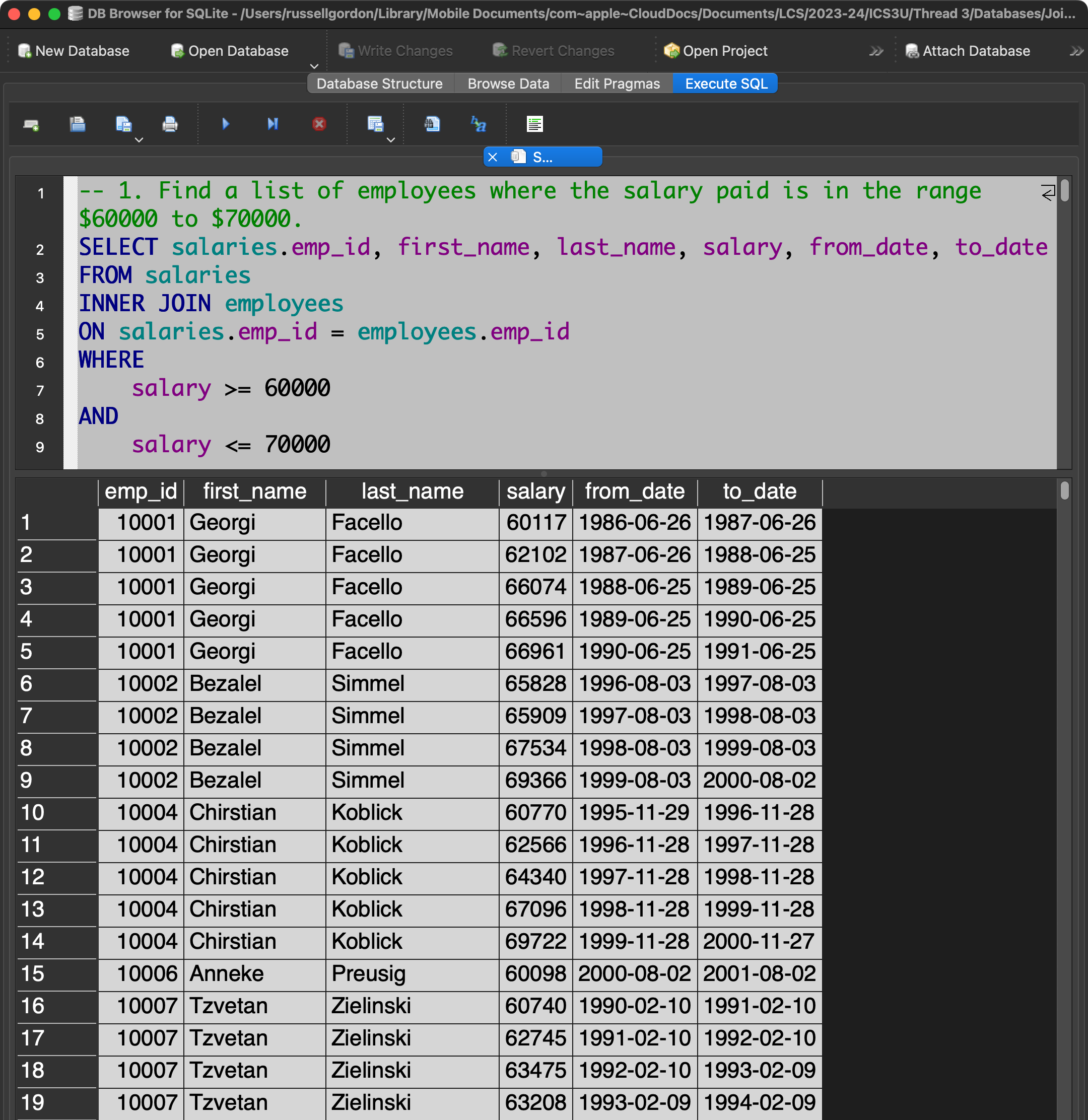The image size is (1088, 1120).
Task: Click the comment SQL block icon
Action: click(534, 124)
